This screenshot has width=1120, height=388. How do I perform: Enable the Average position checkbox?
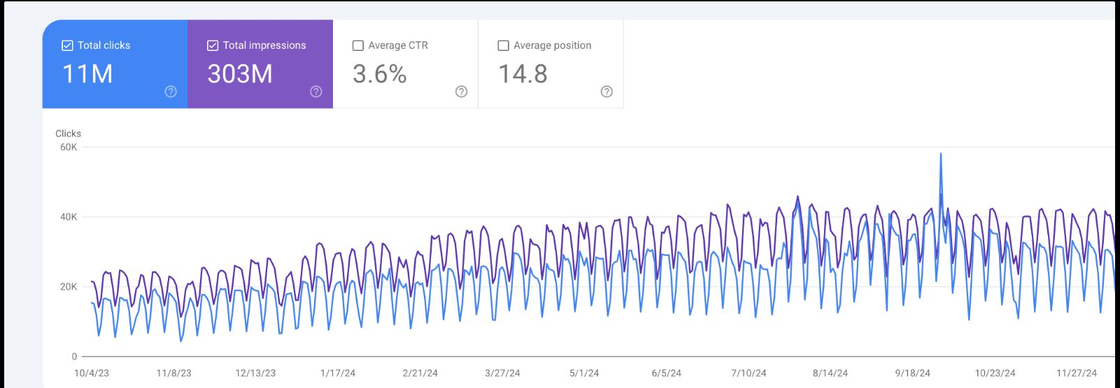click(503, 45)
